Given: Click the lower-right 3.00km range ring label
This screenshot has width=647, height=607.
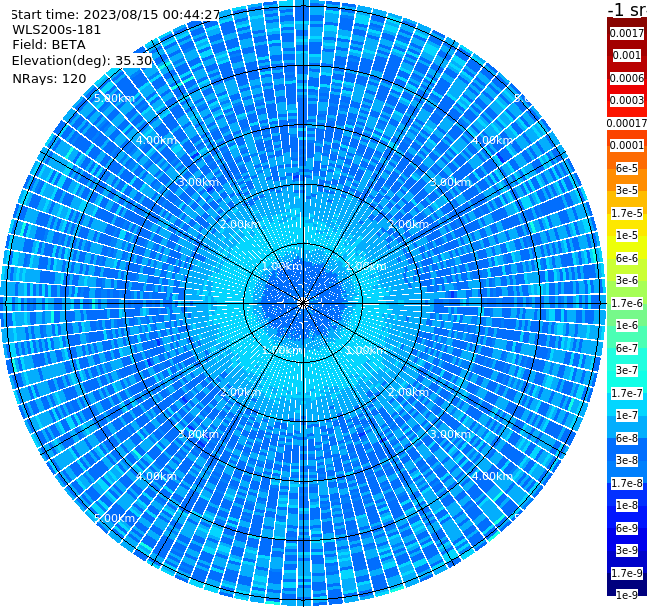Looking at the screenshot, I should coord(450,434).
